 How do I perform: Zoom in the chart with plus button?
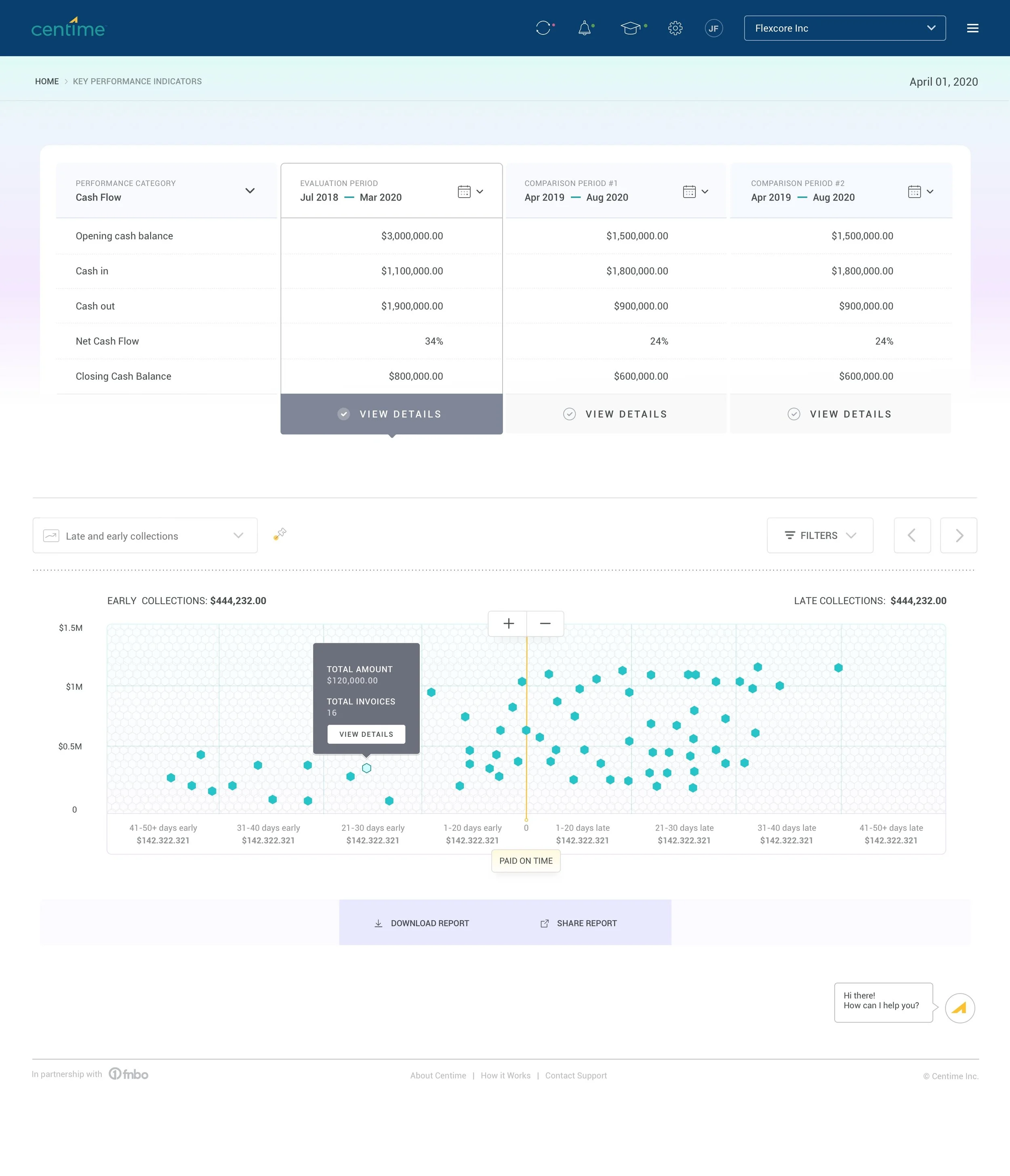[x=508, y=623]
